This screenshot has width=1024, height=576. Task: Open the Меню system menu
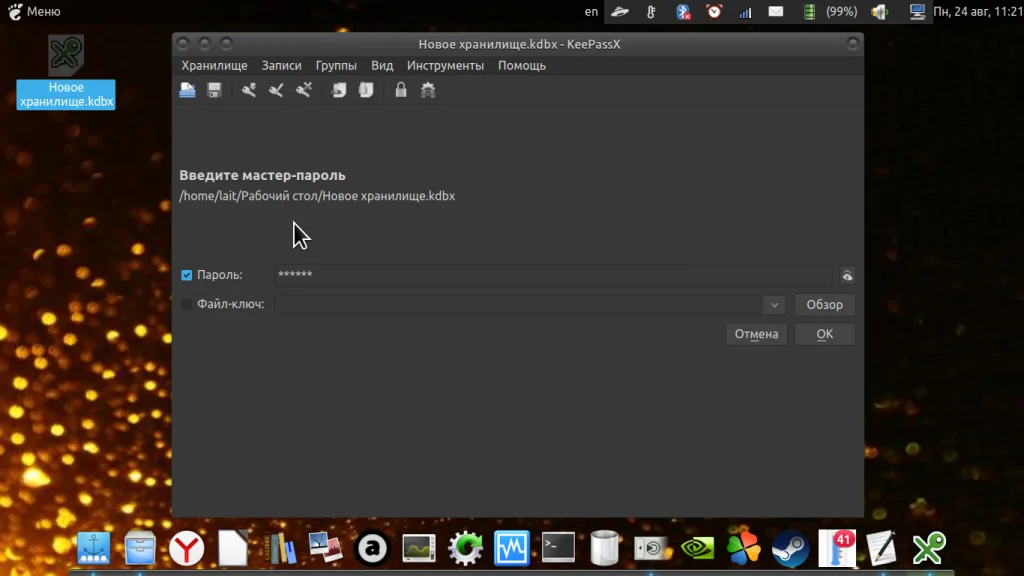[x=34, y=11]
